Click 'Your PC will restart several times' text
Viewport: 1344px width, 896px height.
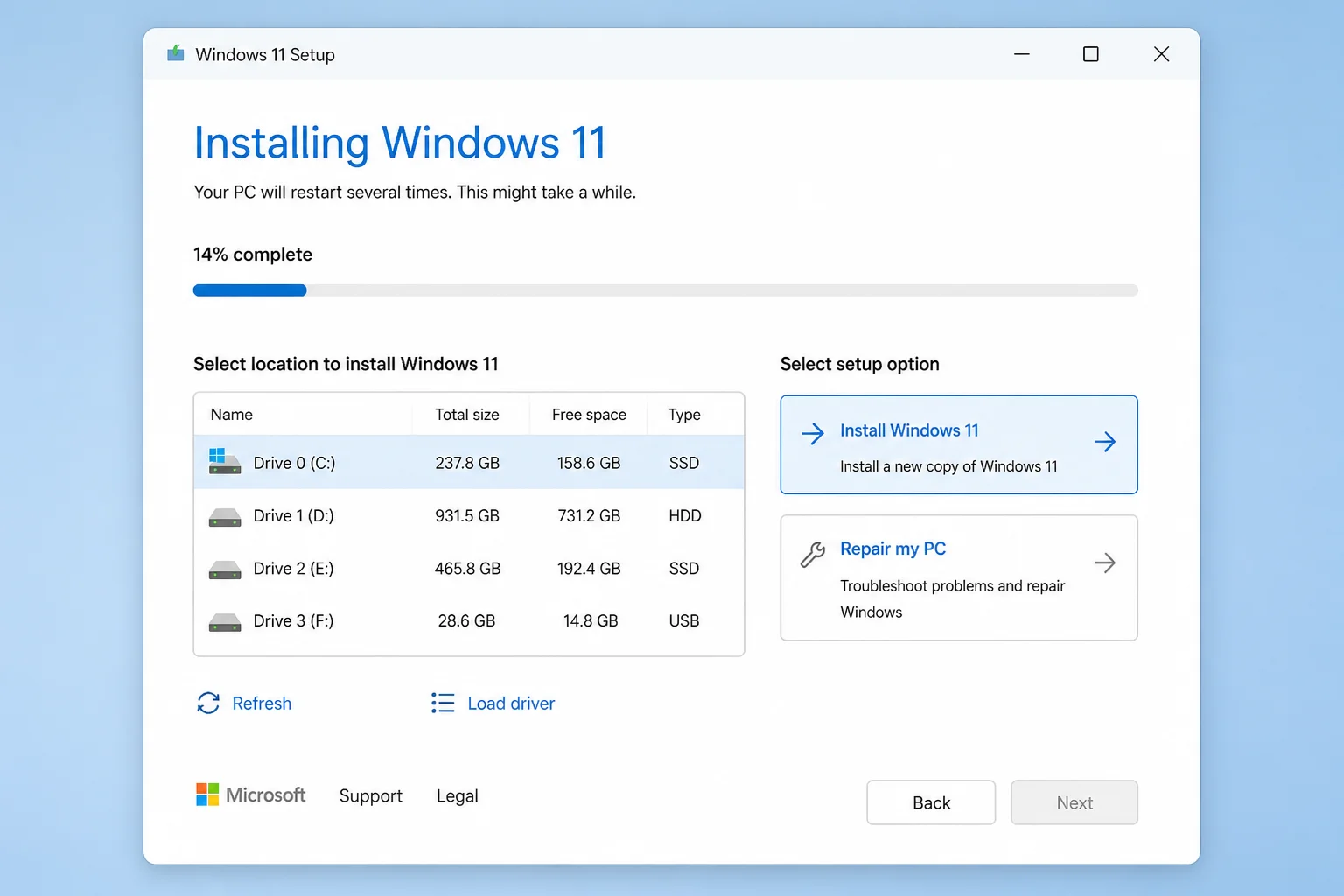click(323, 192)
